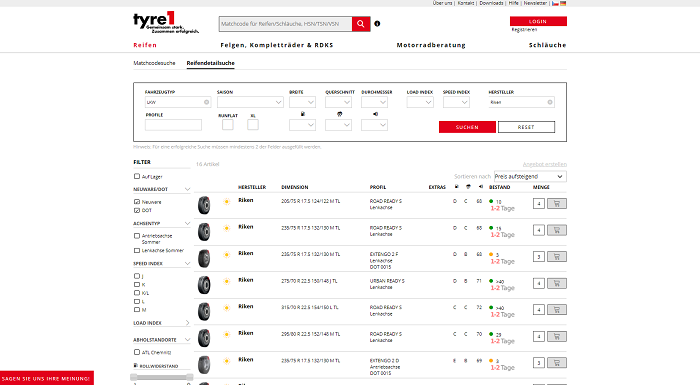Add Urban Ready S tyre to cart
The width and height of the screenshot is (700, 385).
557,283
